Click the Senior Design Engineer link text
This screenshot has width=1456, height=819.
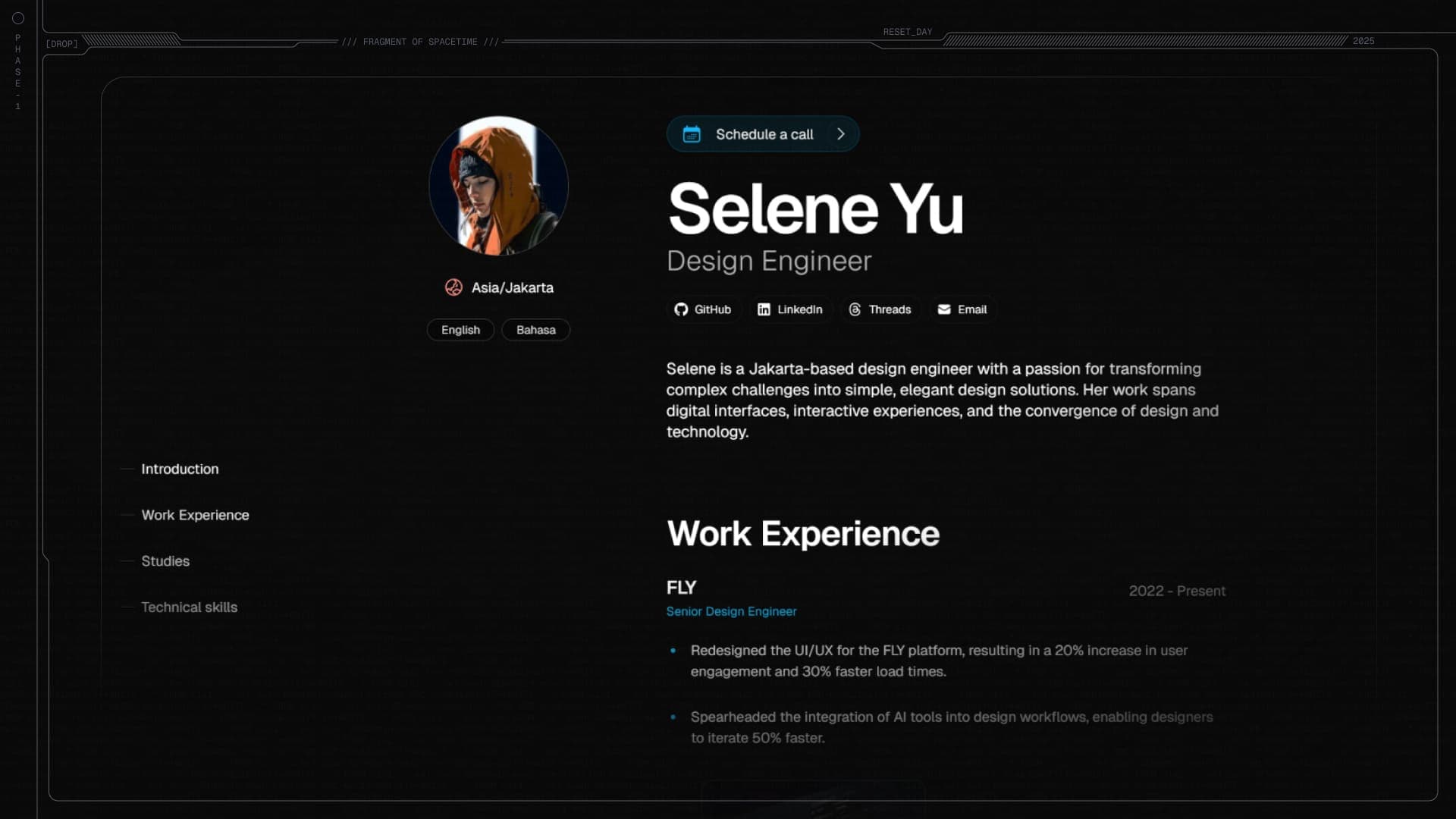(731, 611)
